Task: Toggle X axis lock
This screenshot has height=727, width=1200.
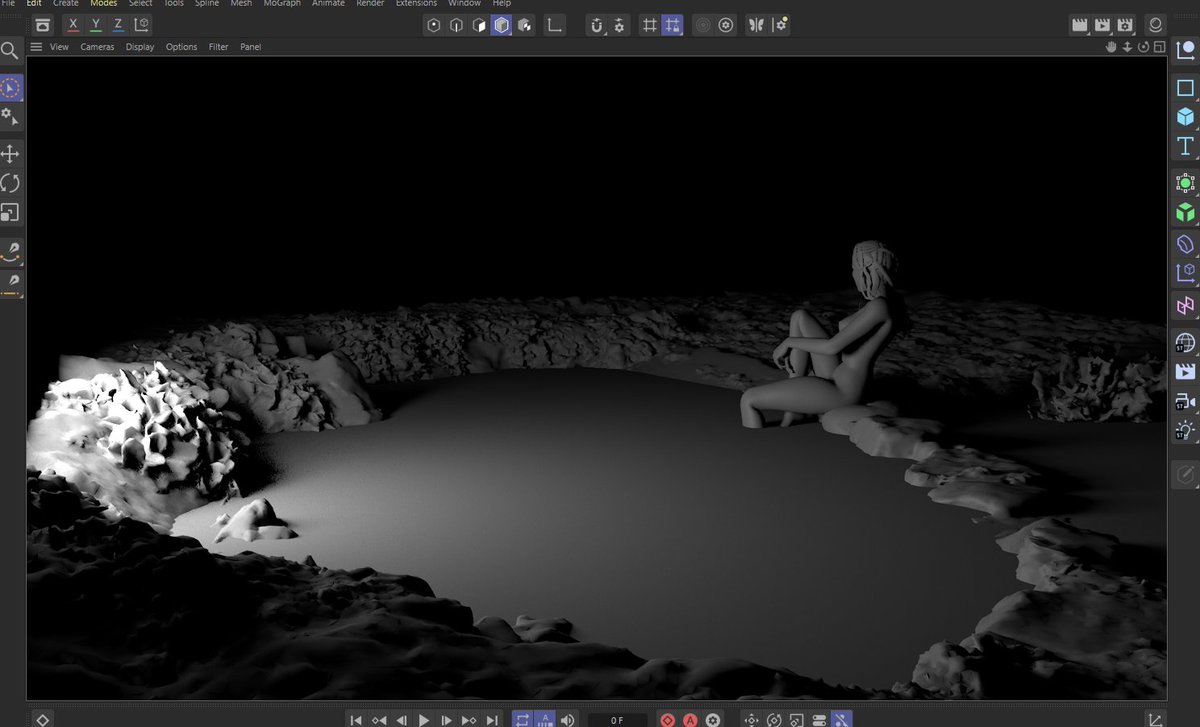Action: coord(73,25)
